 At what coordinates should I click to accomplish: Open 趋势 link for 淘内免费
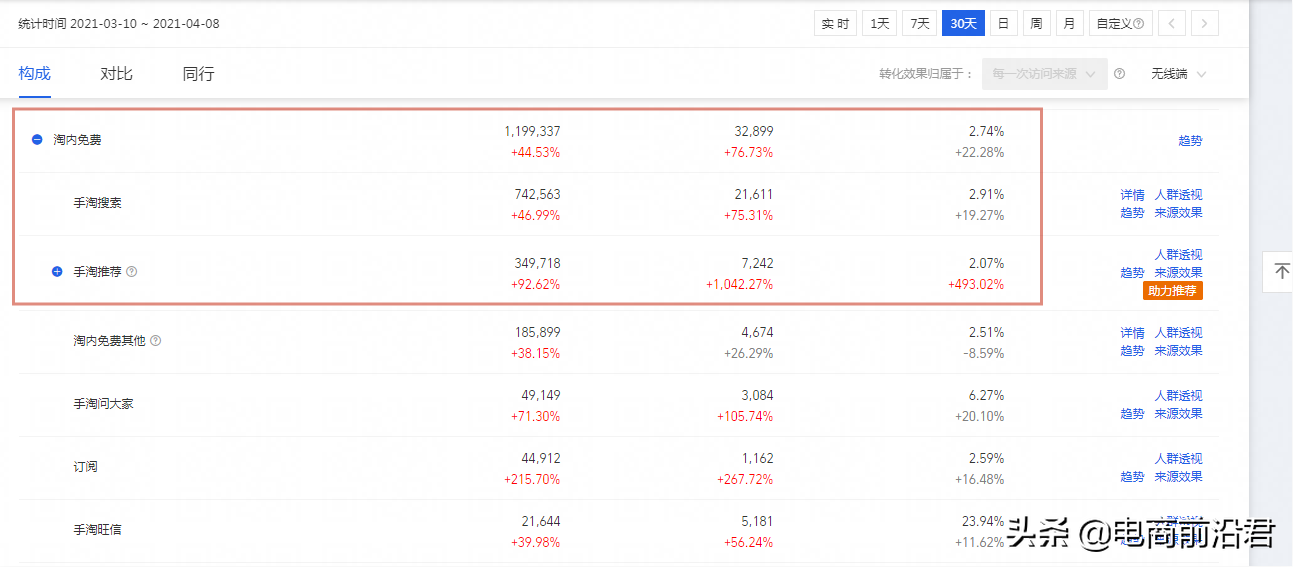coord(1190,141)
